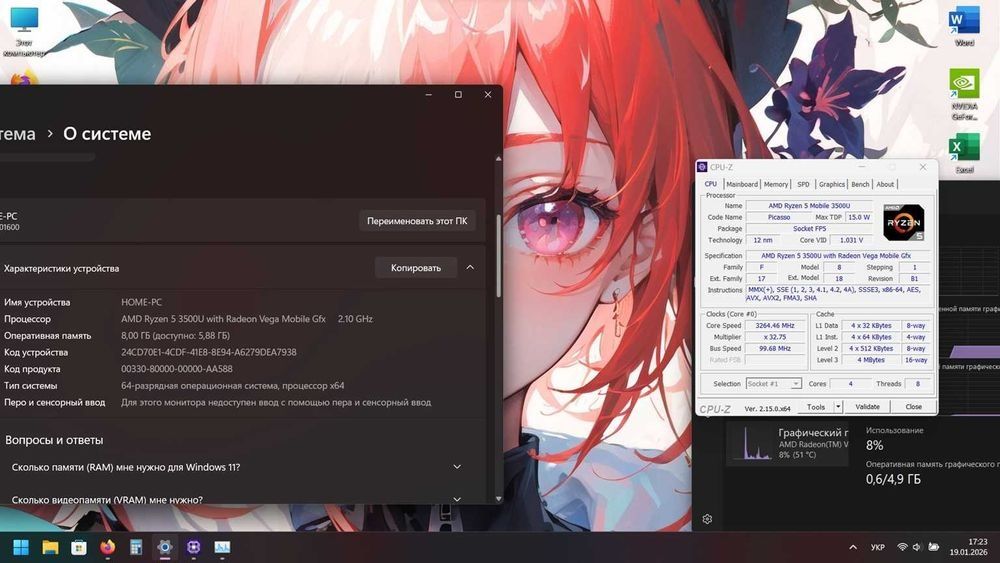Viewport: 1000px width, 563px height.
Task: Click the CPU-Z title bar app icon
Action: (702, 167)
